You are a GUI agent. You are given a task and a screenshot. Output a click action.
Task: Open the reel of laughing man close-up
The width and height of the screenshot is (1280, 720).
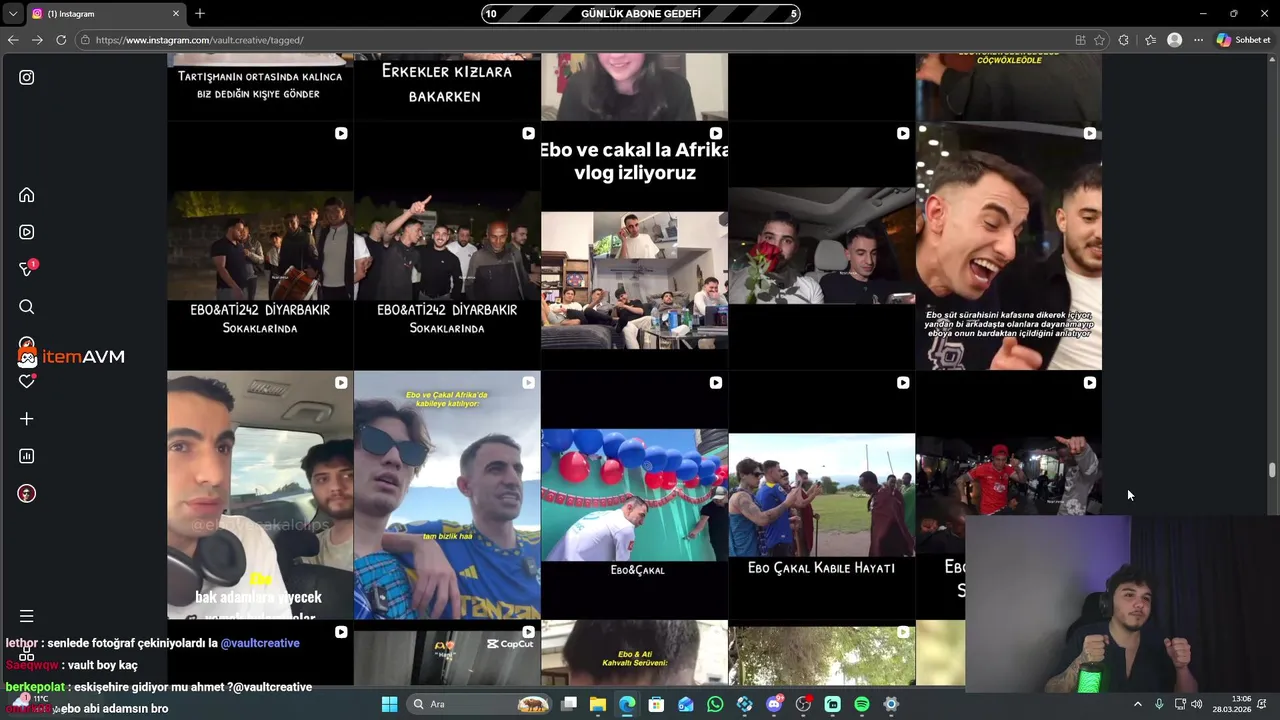click(x=1008, y=246)
